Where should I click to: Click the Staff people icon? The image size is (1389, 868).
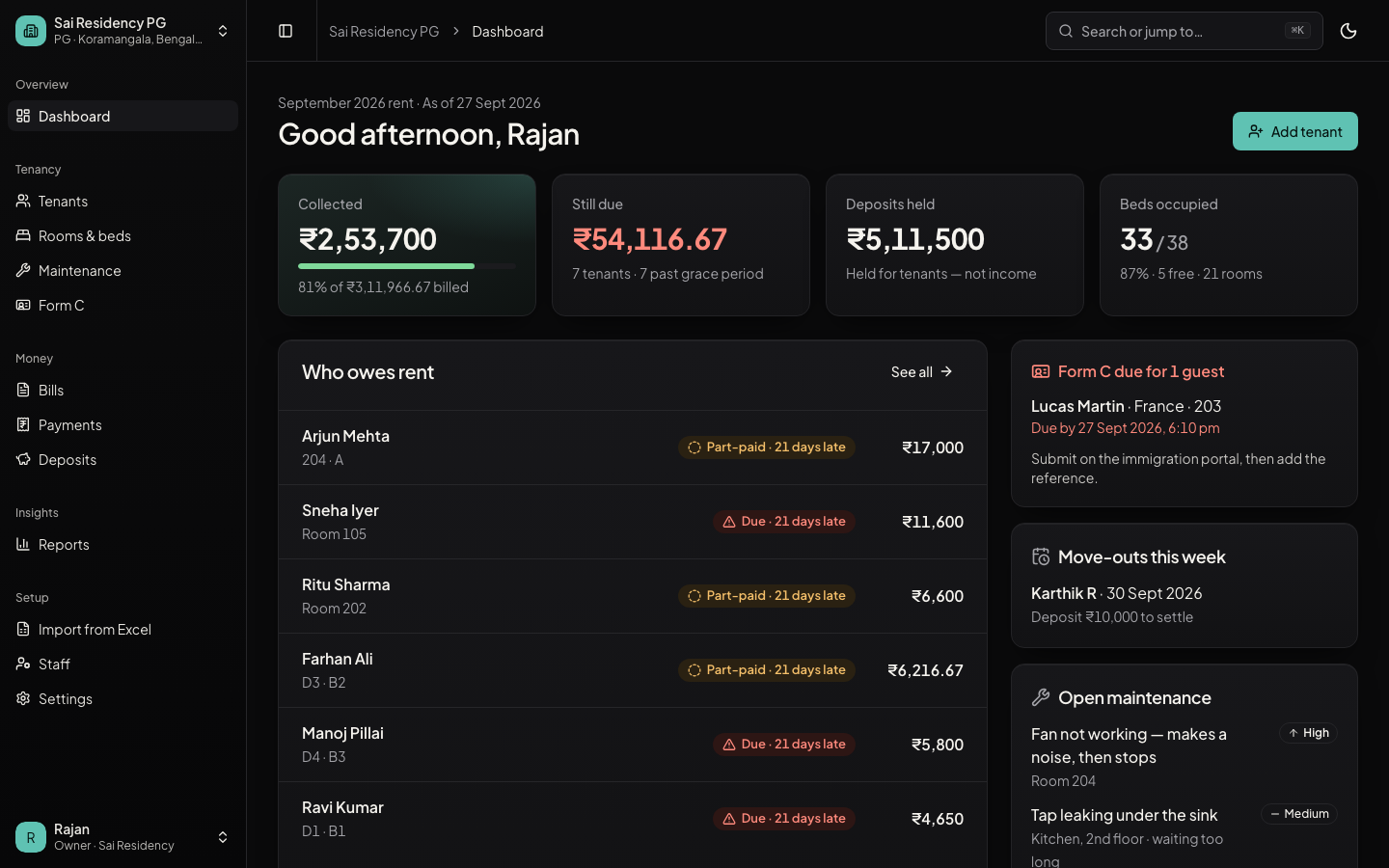[23, 664]
